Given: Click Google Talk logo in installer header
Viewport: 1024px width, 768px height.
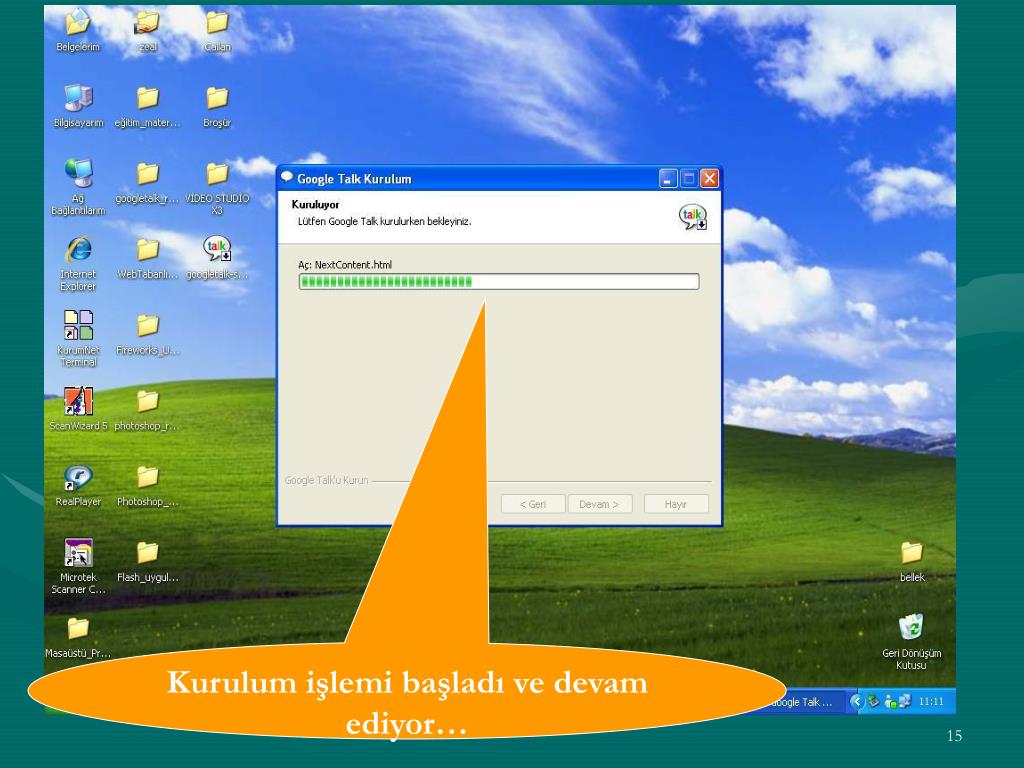Looking at the screenshot, I should tap(692, 216).
